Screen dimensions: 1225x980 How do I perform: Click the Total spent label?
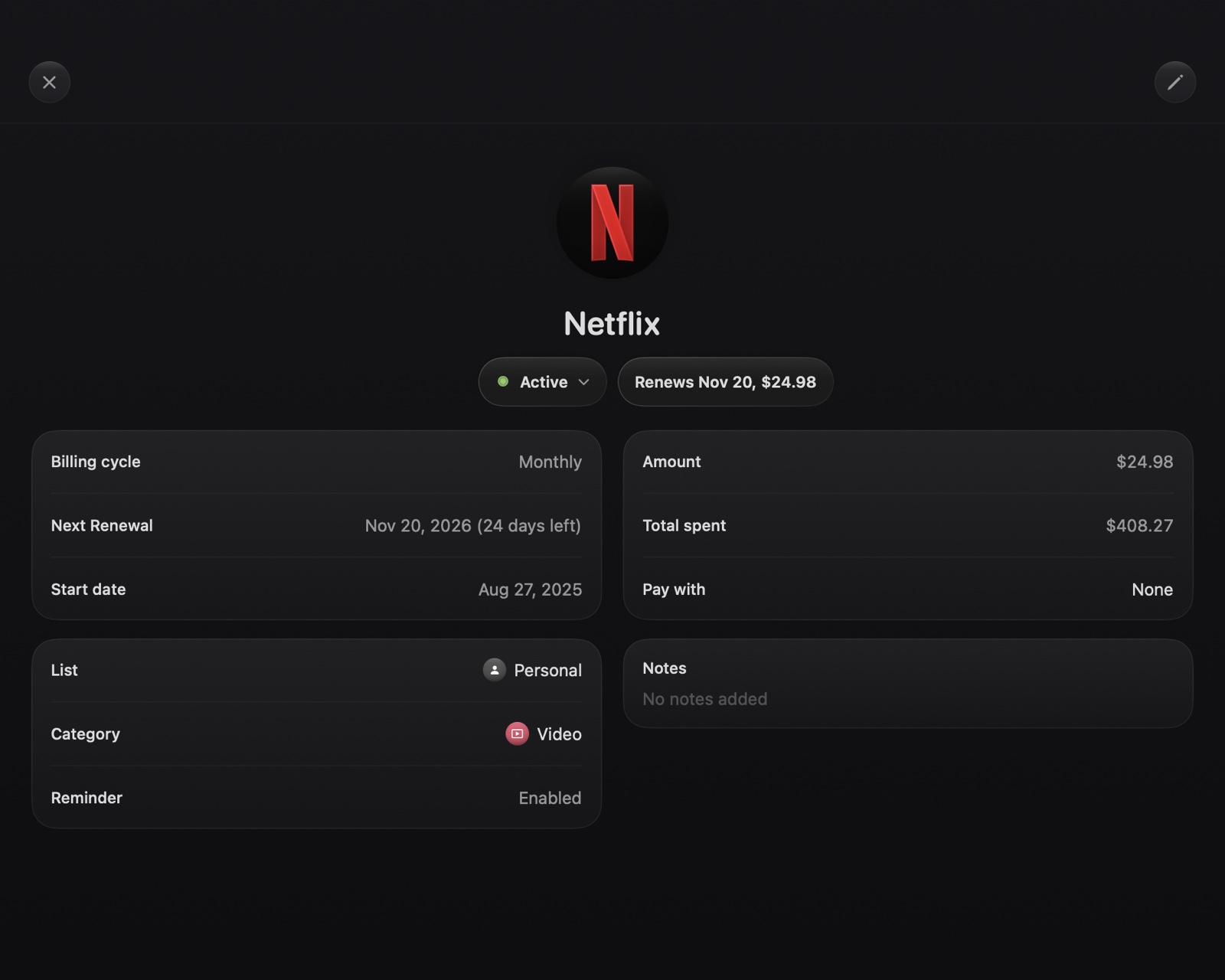684,526
